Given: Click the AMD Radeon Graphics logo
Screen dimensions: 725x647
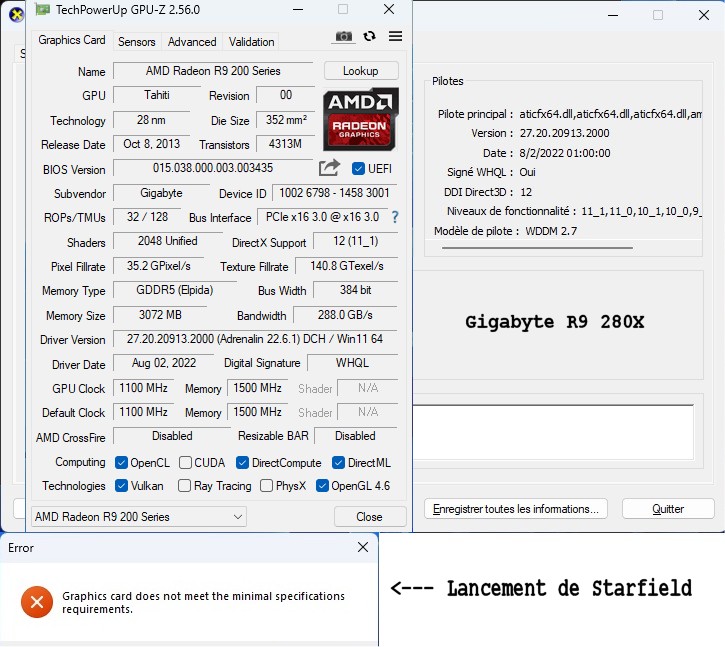Looking at the screenshot, I should pos(361,119).
